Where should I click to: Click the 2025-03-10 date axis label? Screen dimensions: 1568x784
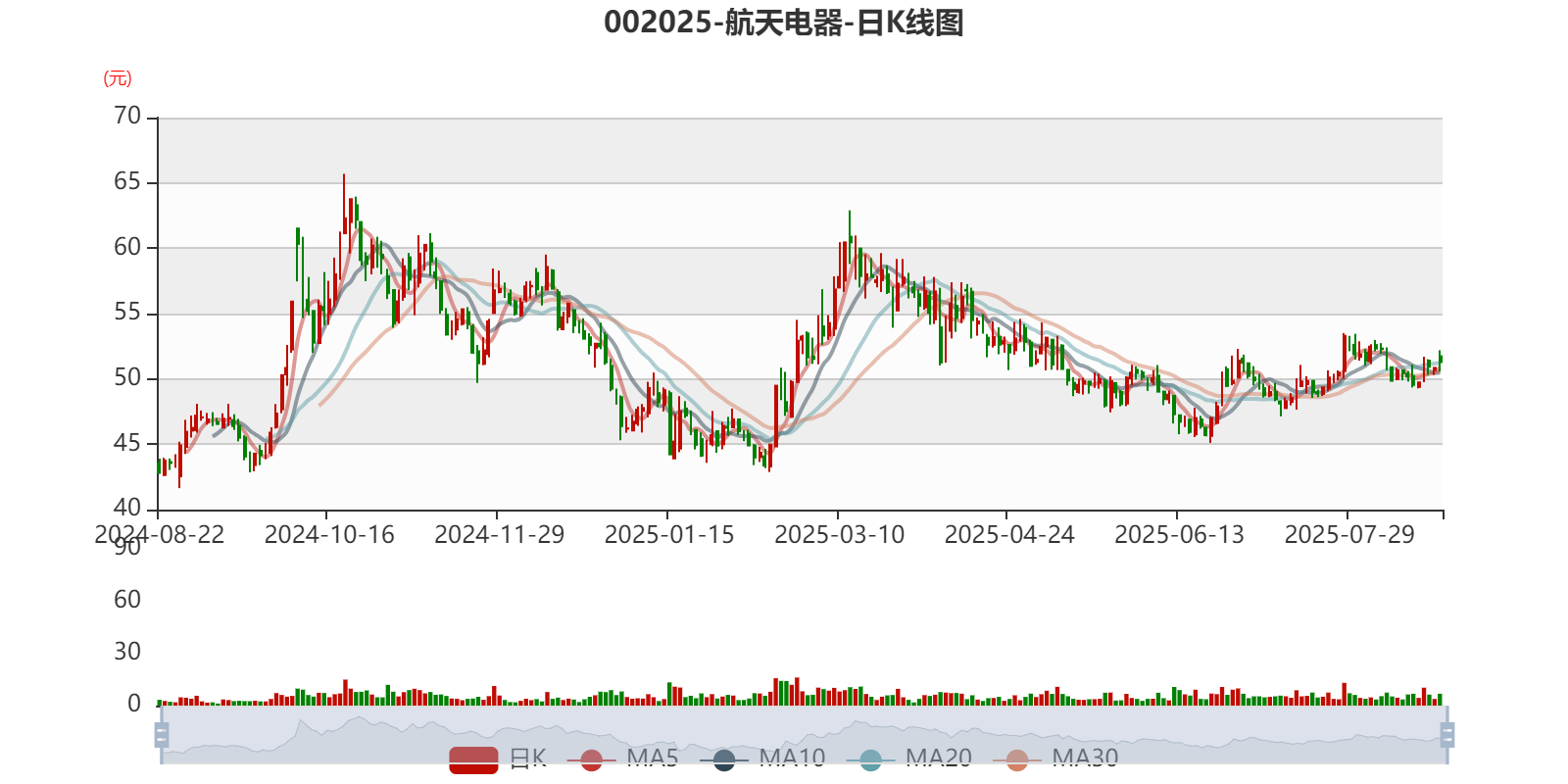(x=840, y=535)
